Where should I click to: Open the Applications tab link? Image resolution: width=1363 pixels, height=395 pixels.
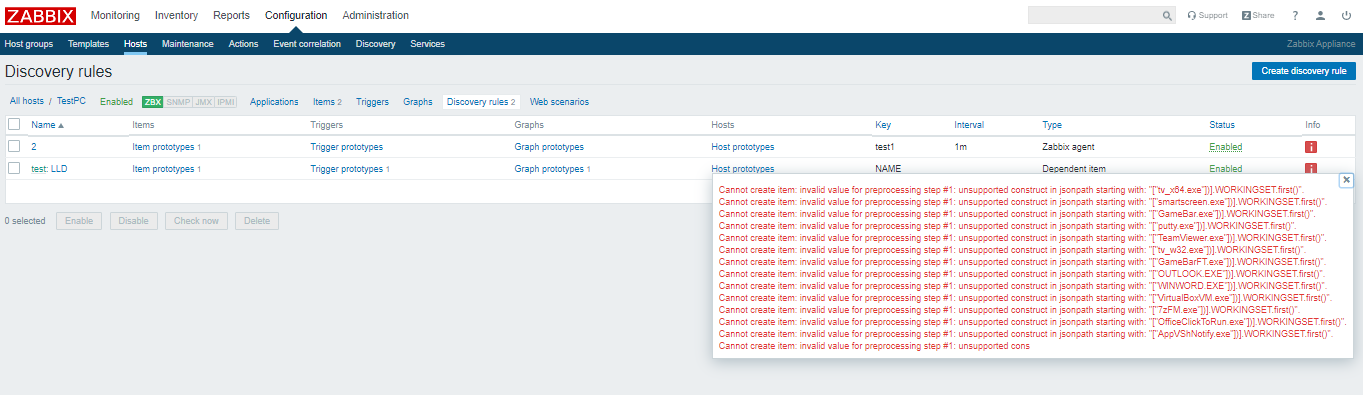pyautogui.click(x=274, y=102)
